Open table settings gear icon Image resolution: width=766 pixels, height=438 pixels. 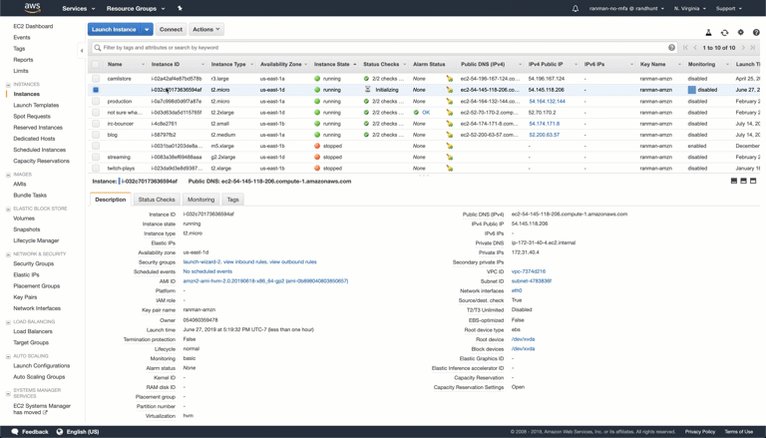pos(741,32)
